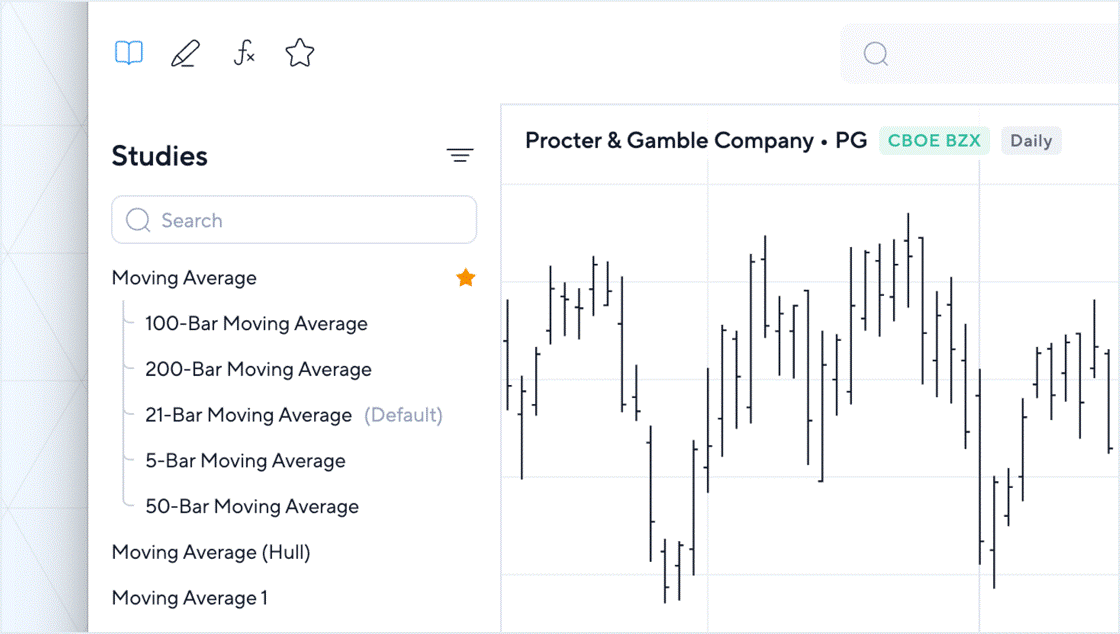Add the 50-Bar Moving Average study

tap(252, 507)
